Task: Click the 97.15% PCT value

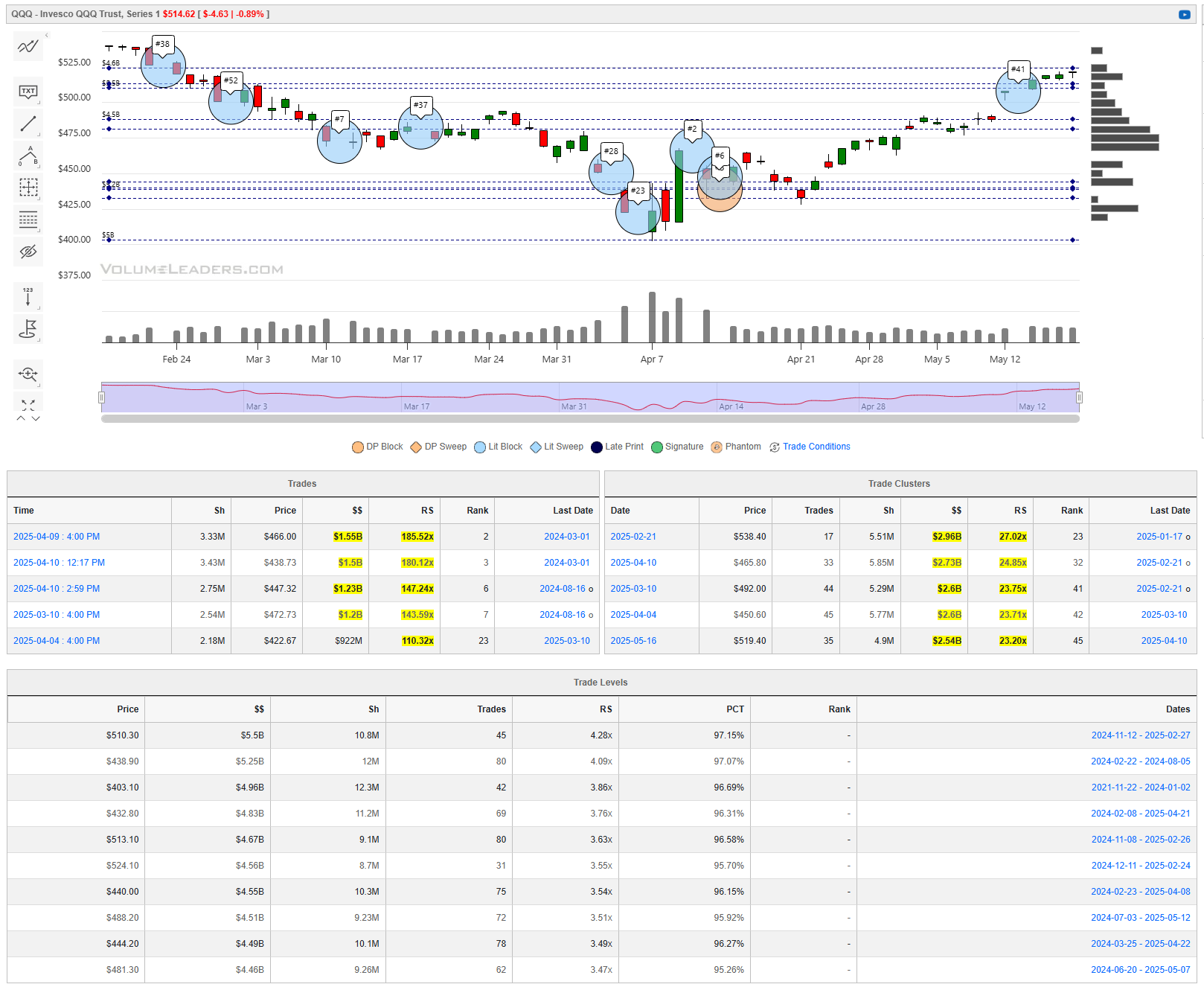Action: point(729,735)
